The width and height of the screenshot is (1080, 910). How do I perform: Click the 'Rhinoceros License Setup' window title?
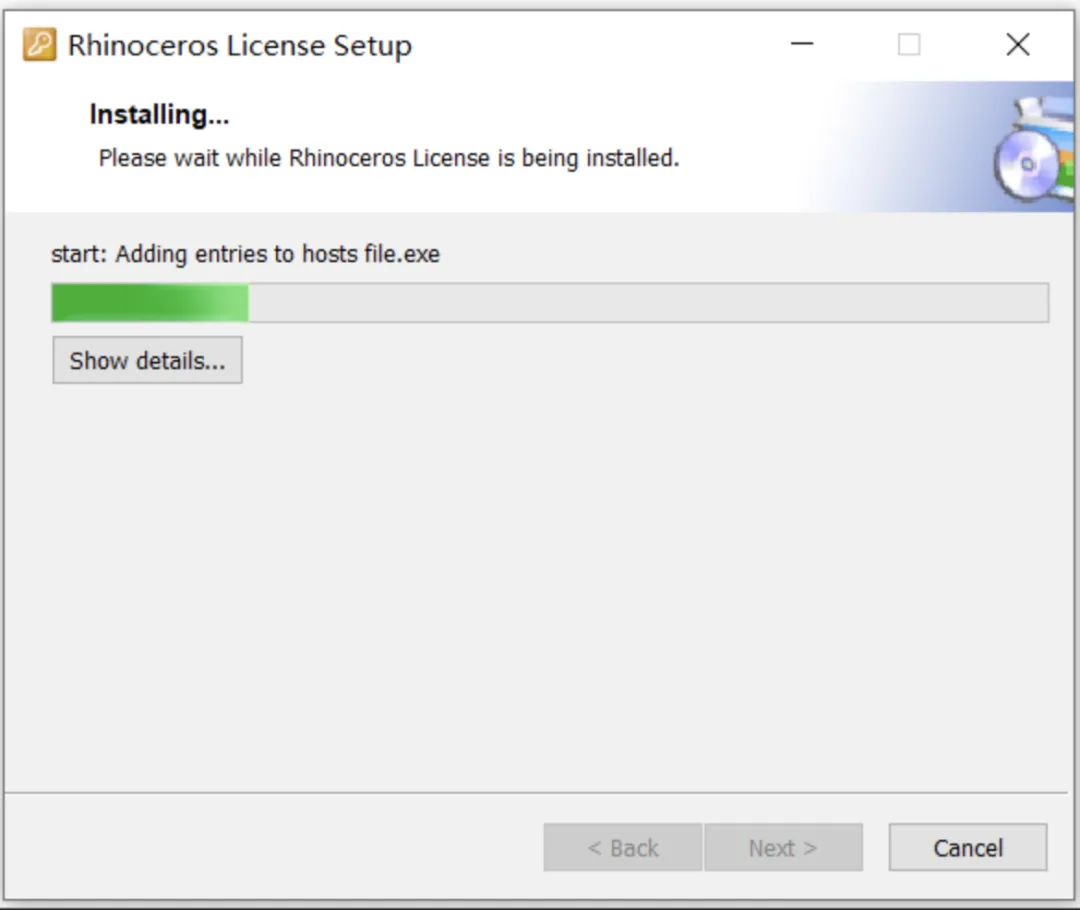point(240,45)
